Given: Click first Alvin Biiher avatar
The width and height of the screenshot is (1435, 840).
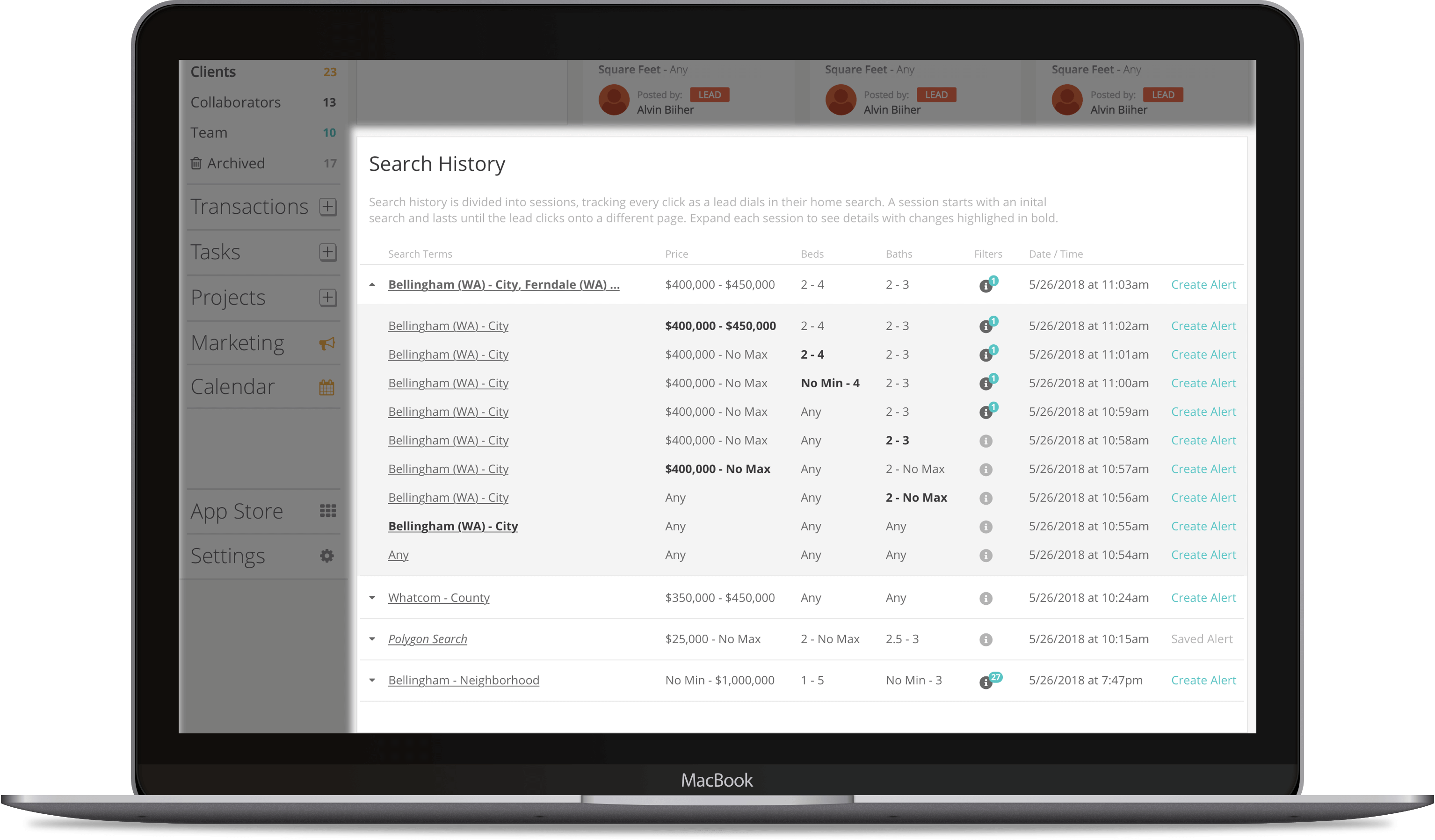Looking at the screenshot, I should click(x=614, y=100).
